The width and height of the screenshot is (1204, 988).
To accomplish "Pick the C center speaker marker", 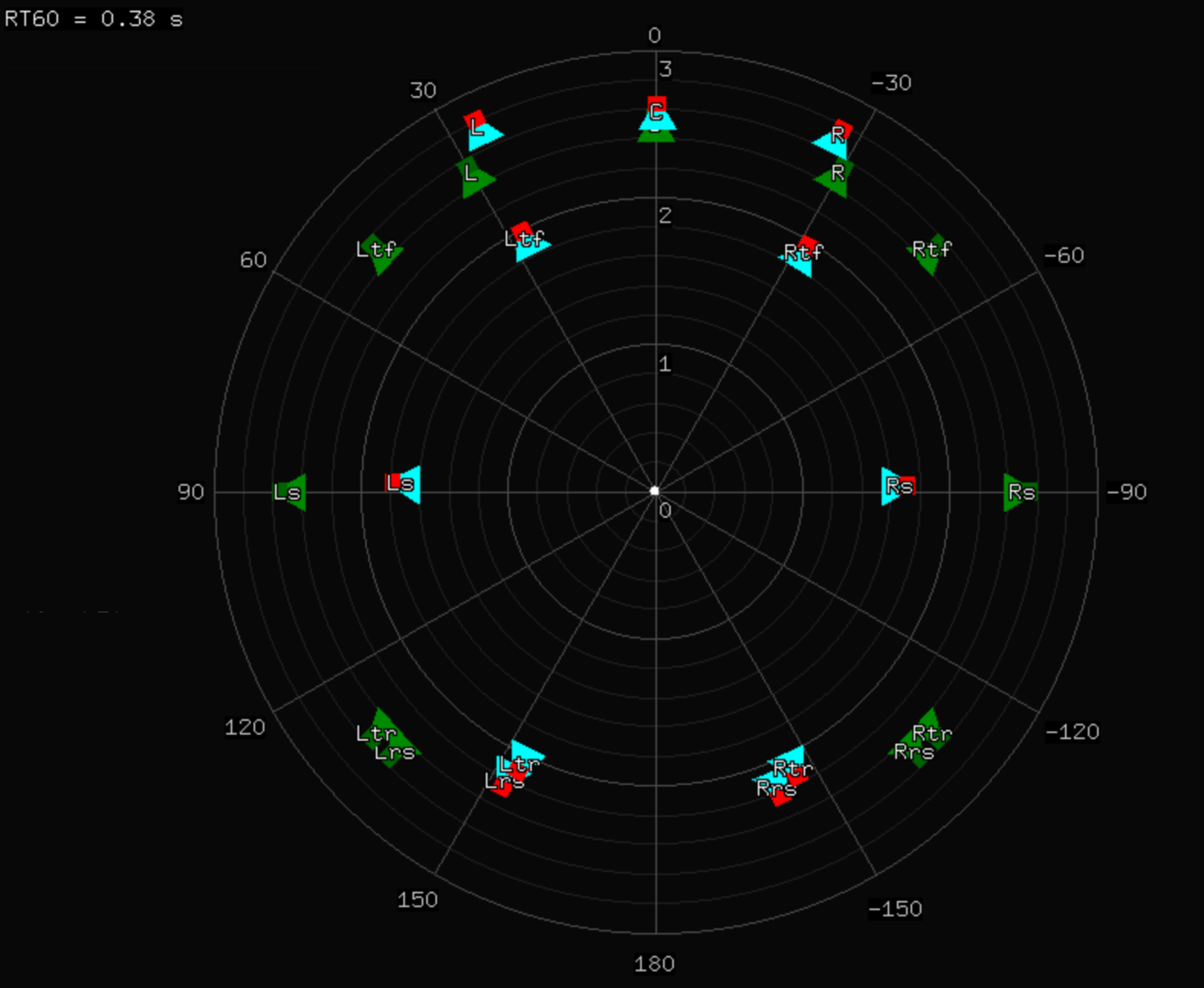I will [656, 113].
